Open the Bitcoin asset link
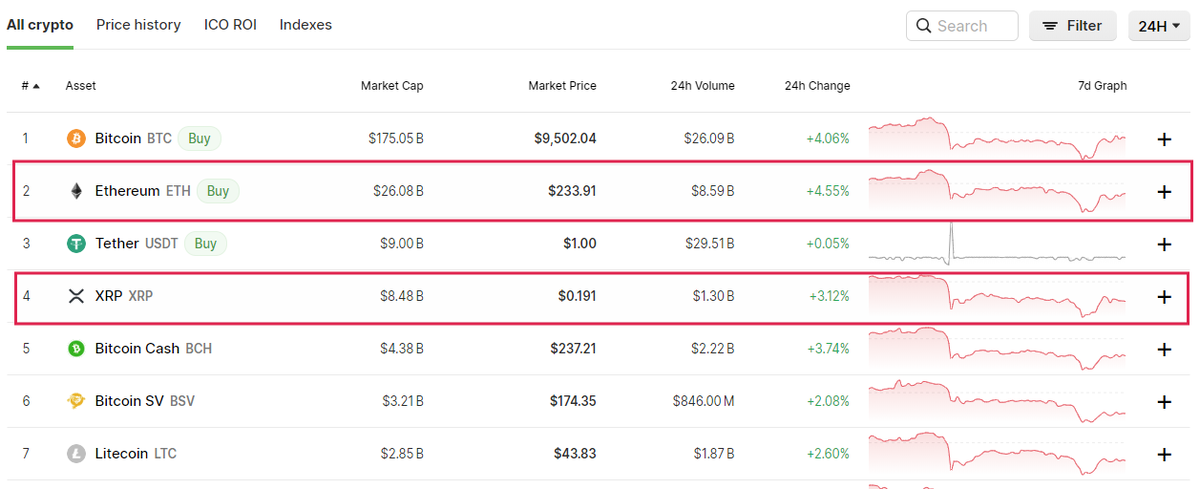The width and height of the screenshot is (1200, 489). (118, 138)
